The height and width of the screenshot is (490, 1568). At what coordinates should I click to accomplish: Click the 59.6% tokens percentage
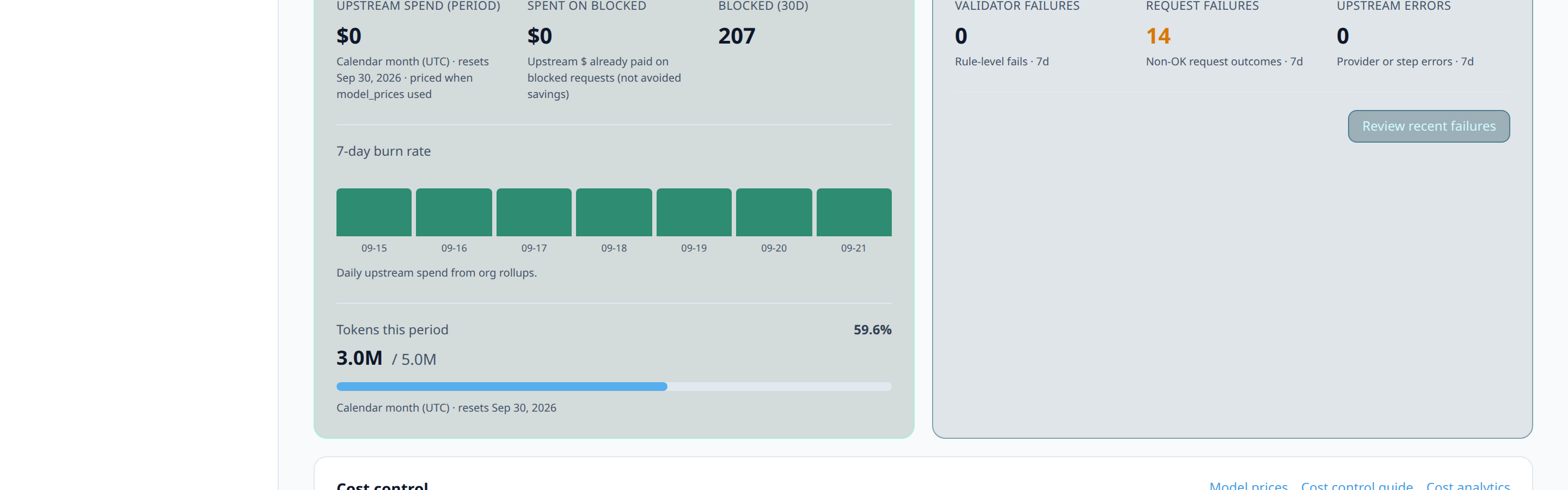pos(872,329)
